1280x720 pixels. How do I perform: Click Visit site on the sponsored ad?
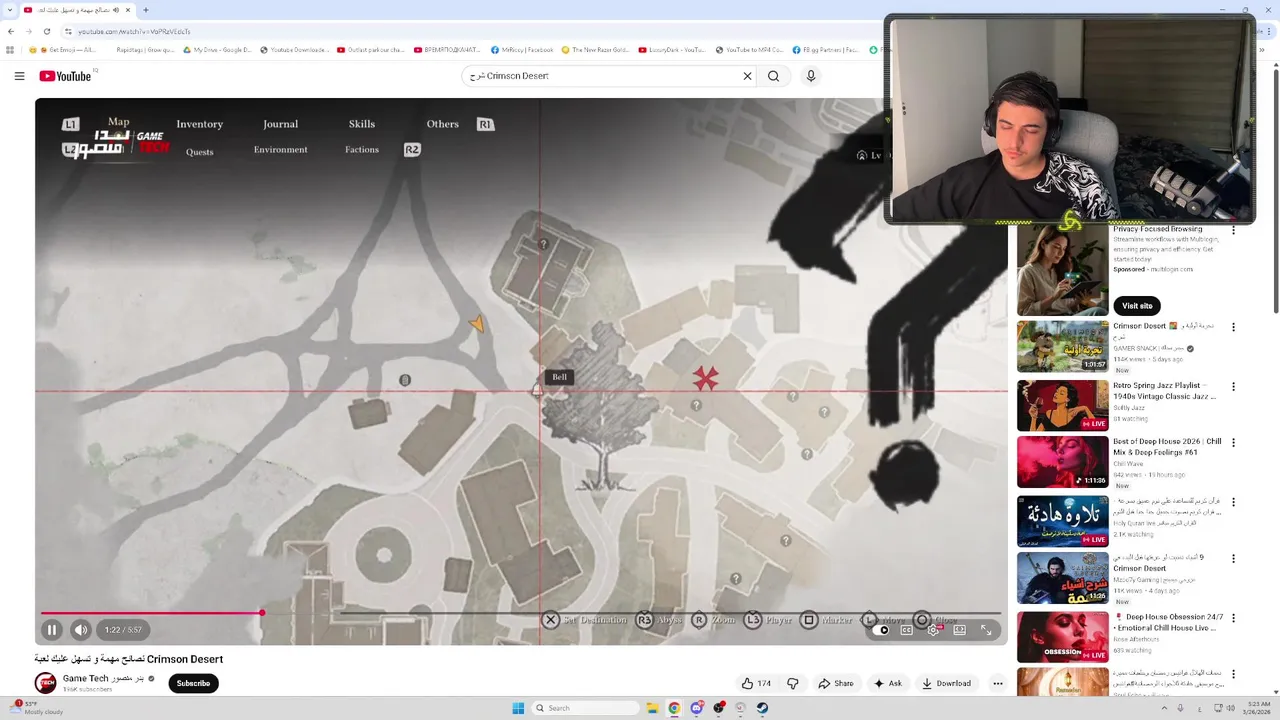point(1137,305)
